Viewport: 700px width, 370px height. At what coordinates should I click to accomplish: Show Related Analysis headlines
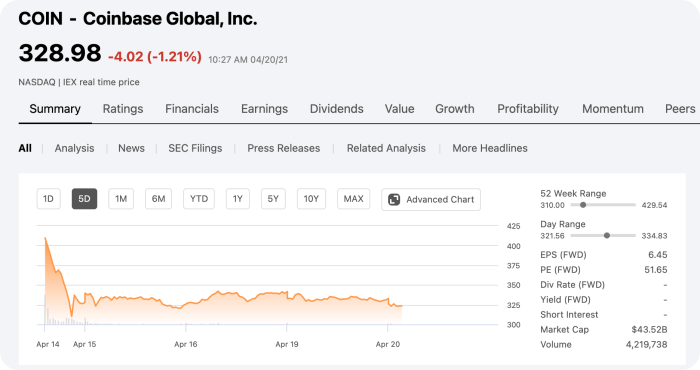click(386, 148)
